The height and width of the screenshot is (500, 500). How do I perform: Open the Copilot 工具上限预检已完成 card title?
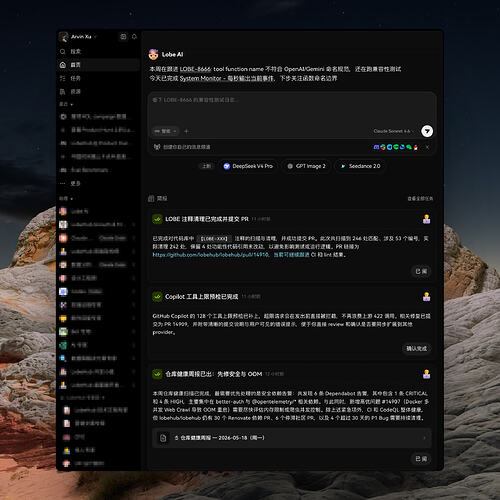(x=202, y=297)
